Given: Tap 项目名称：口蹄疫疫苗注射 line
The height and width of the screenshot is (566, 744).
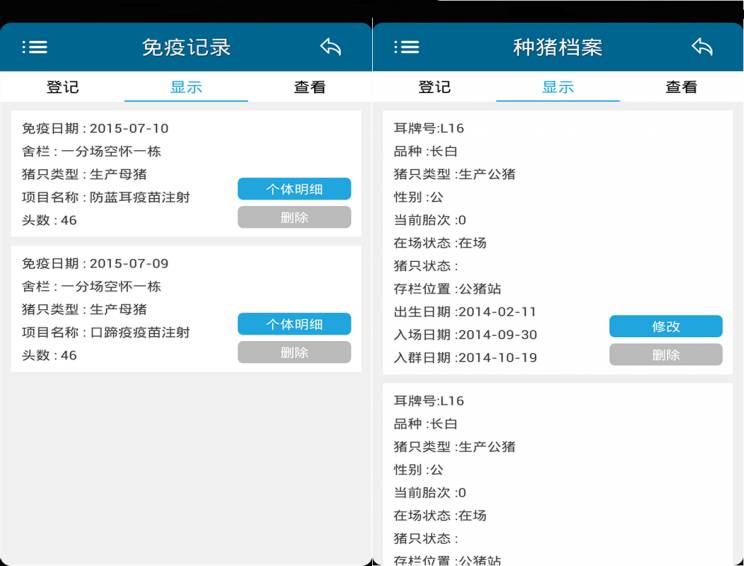Looking at the screenshot, I should [x=106, y=333].
